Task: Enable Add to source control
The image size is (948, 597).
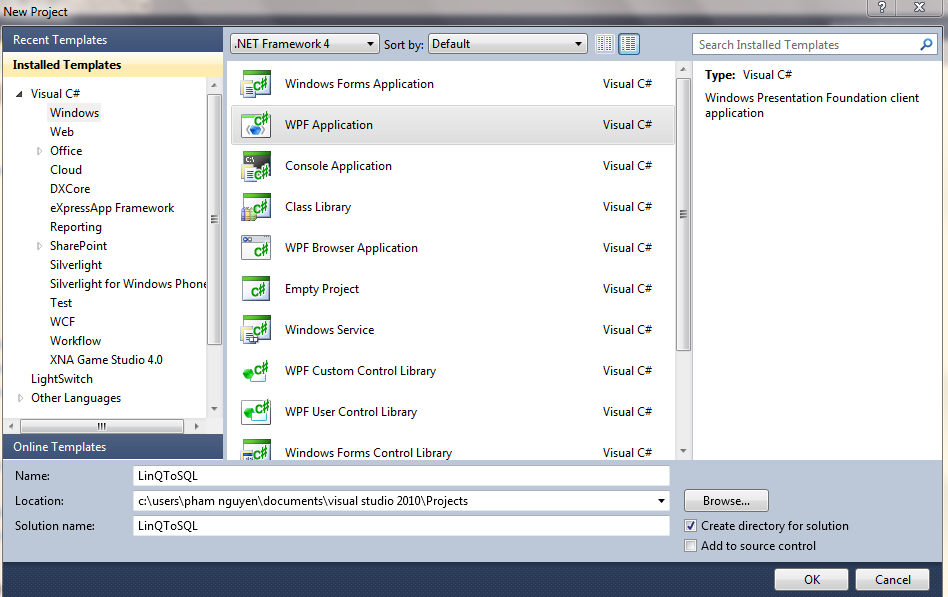Action: 691,546
